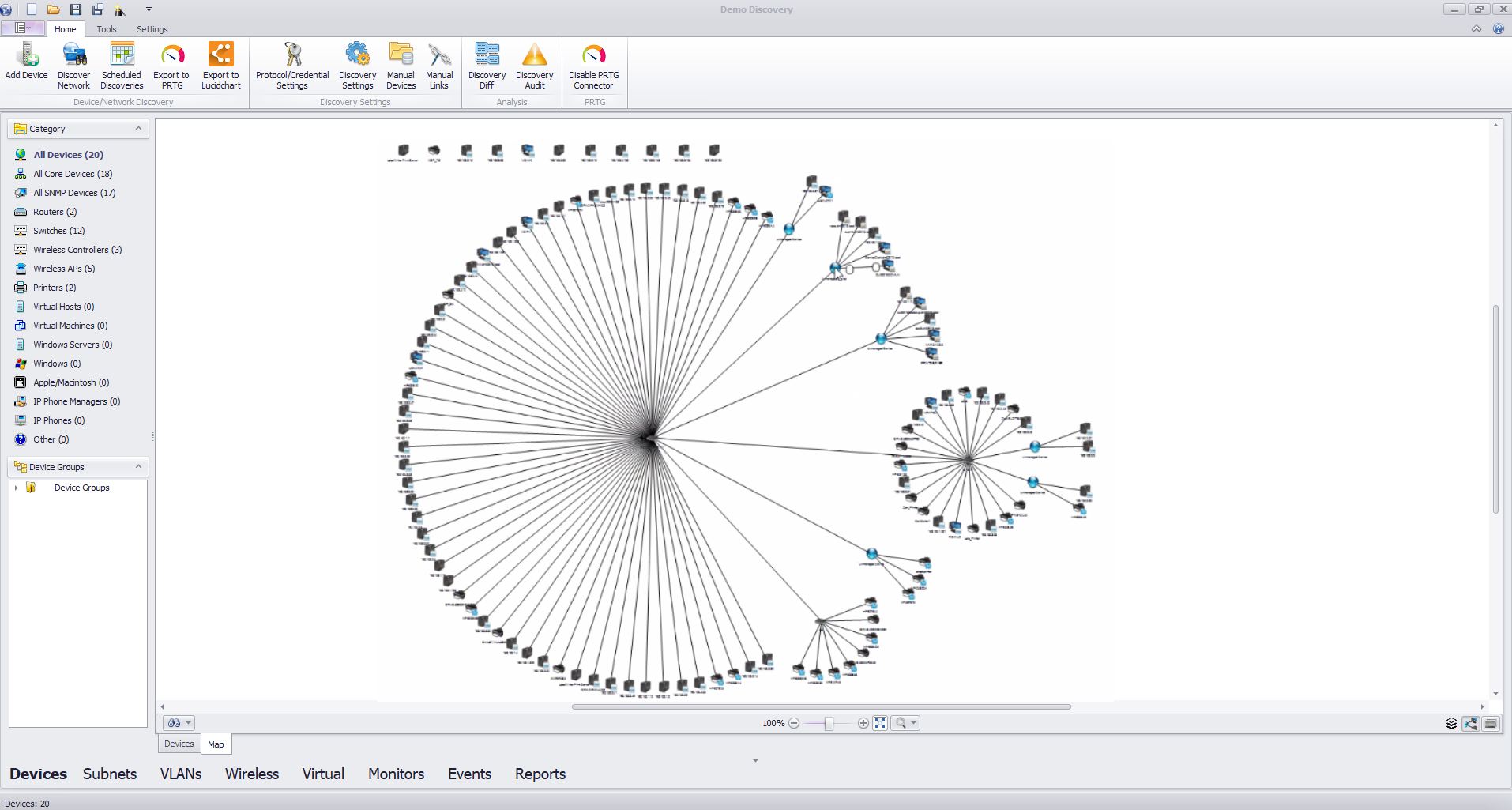Open Discovery Settings in the ribbon

tap(357, 66)
